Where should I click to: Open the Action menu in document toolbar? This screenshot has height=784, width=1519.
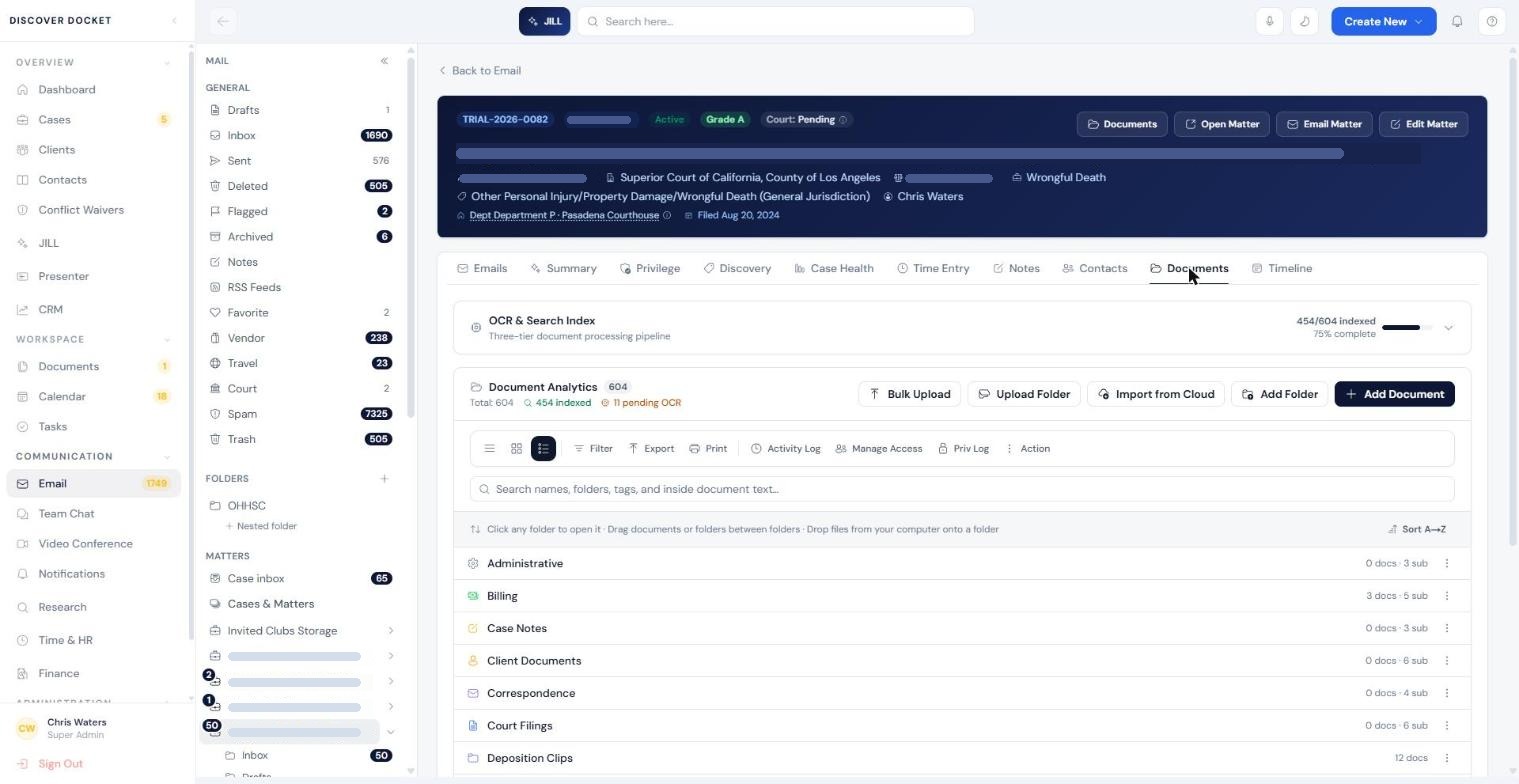[1027, 449]
